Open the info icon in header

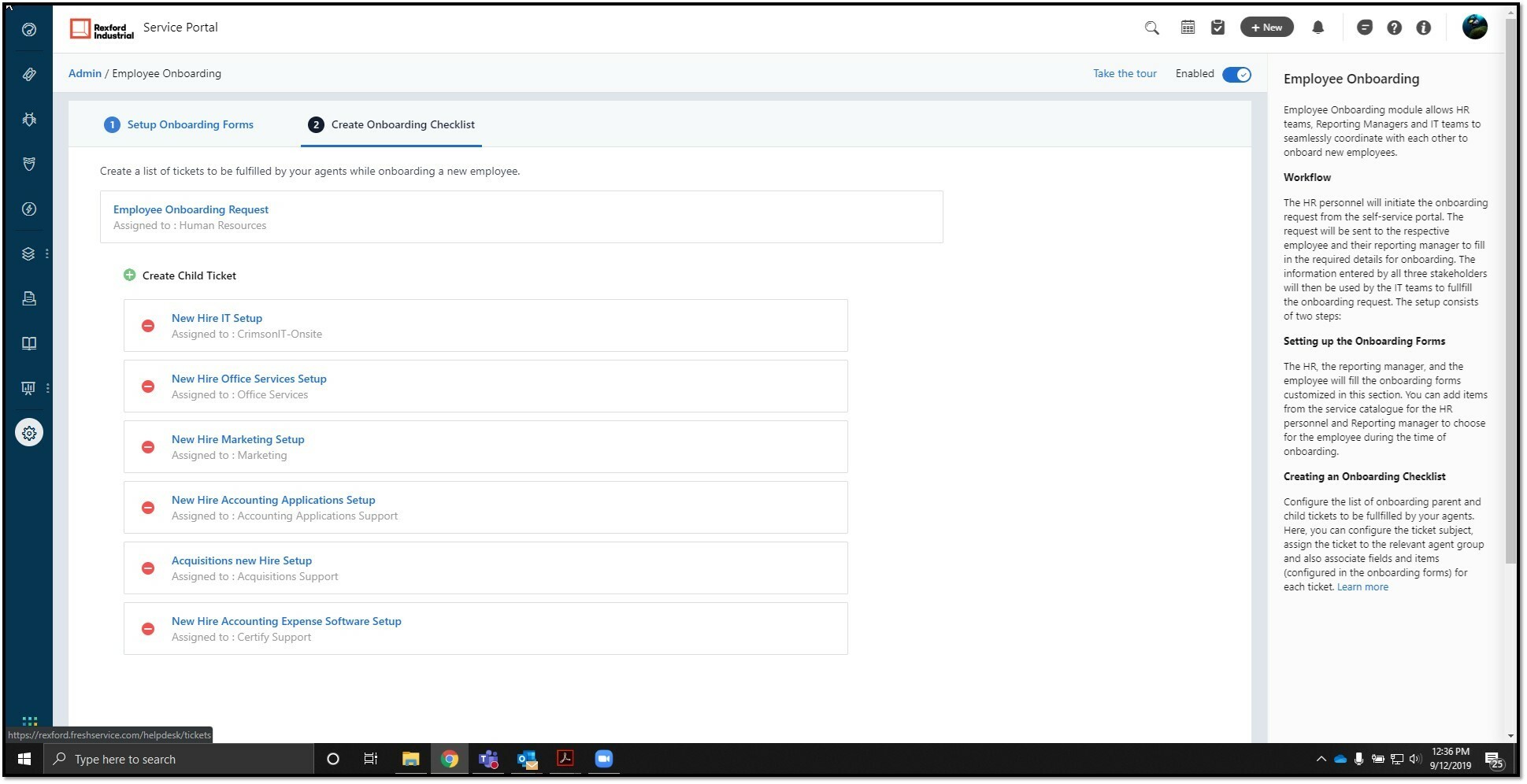[x=1423, y=28]
